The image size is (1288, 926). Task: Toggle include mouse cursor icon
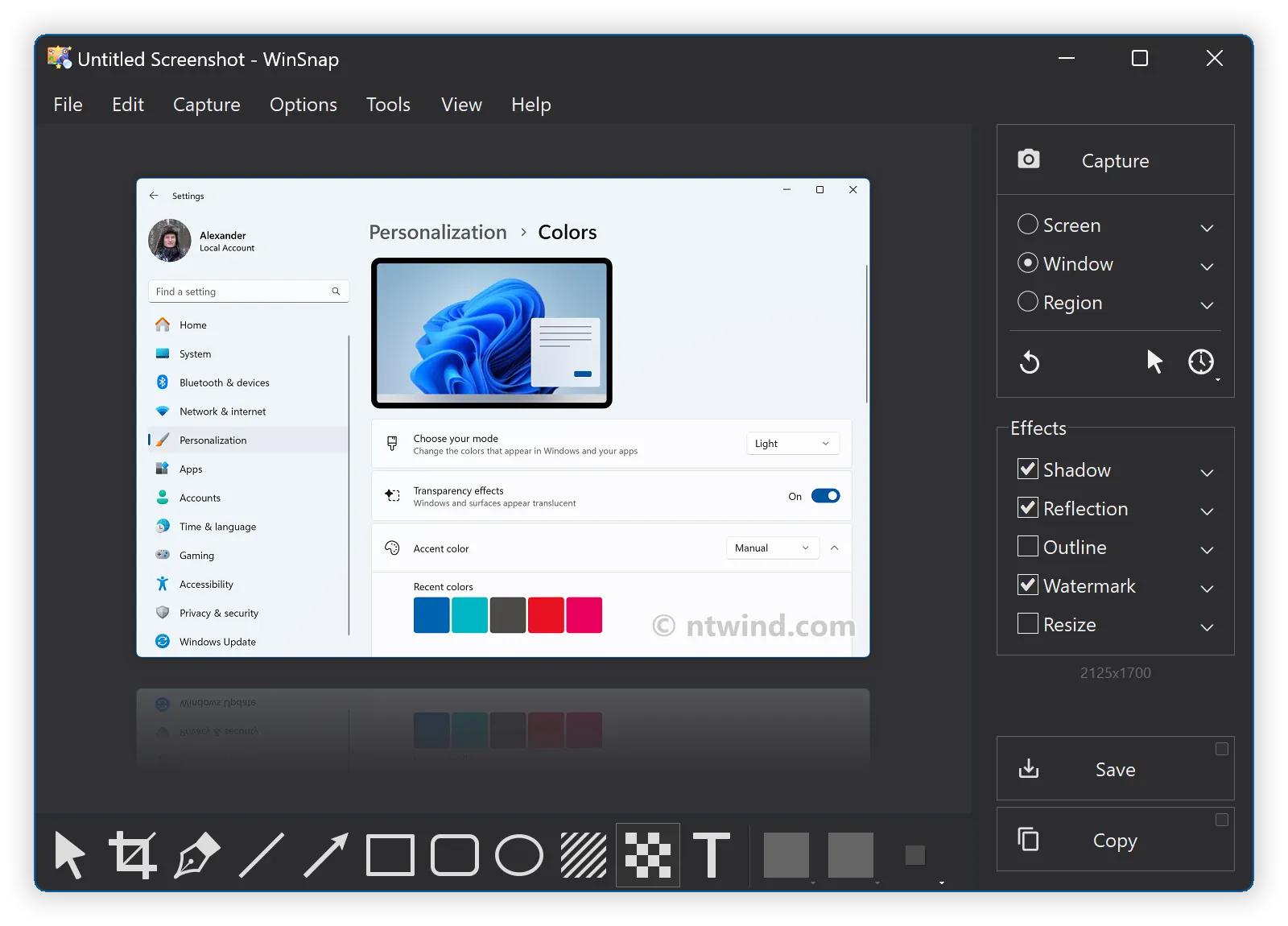click(x=1154, y=362)
